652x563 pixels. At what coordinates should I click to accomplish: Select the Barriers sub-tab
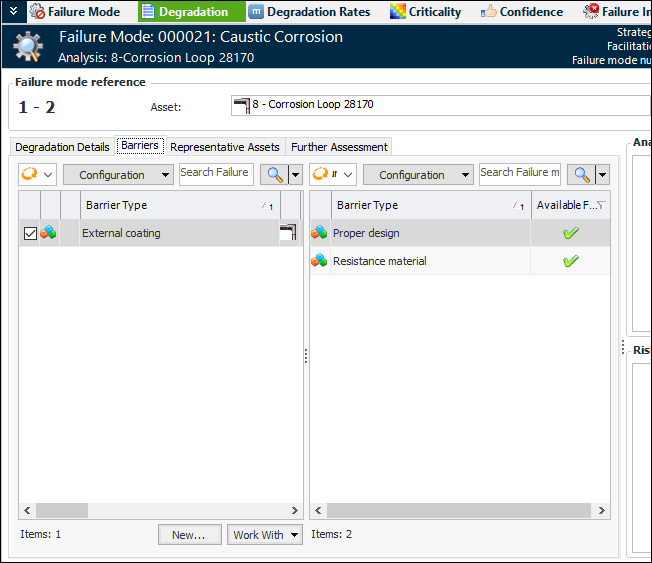140,146
